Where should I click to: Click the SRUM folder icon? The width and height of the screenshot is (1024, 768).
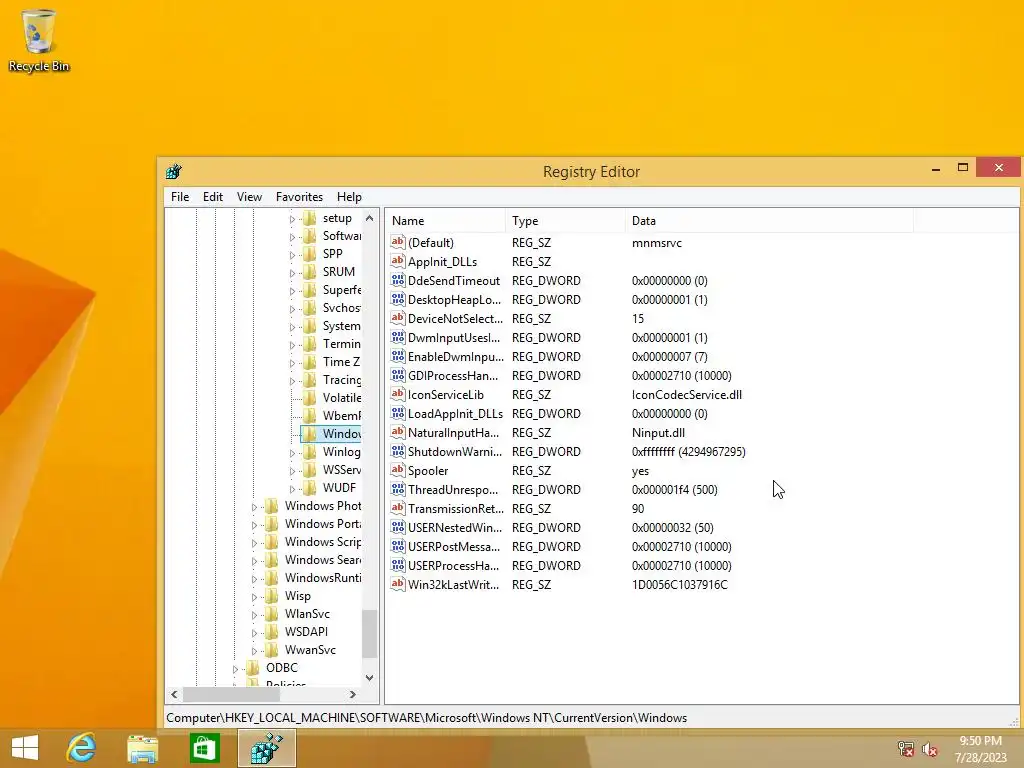click(310, 272)
